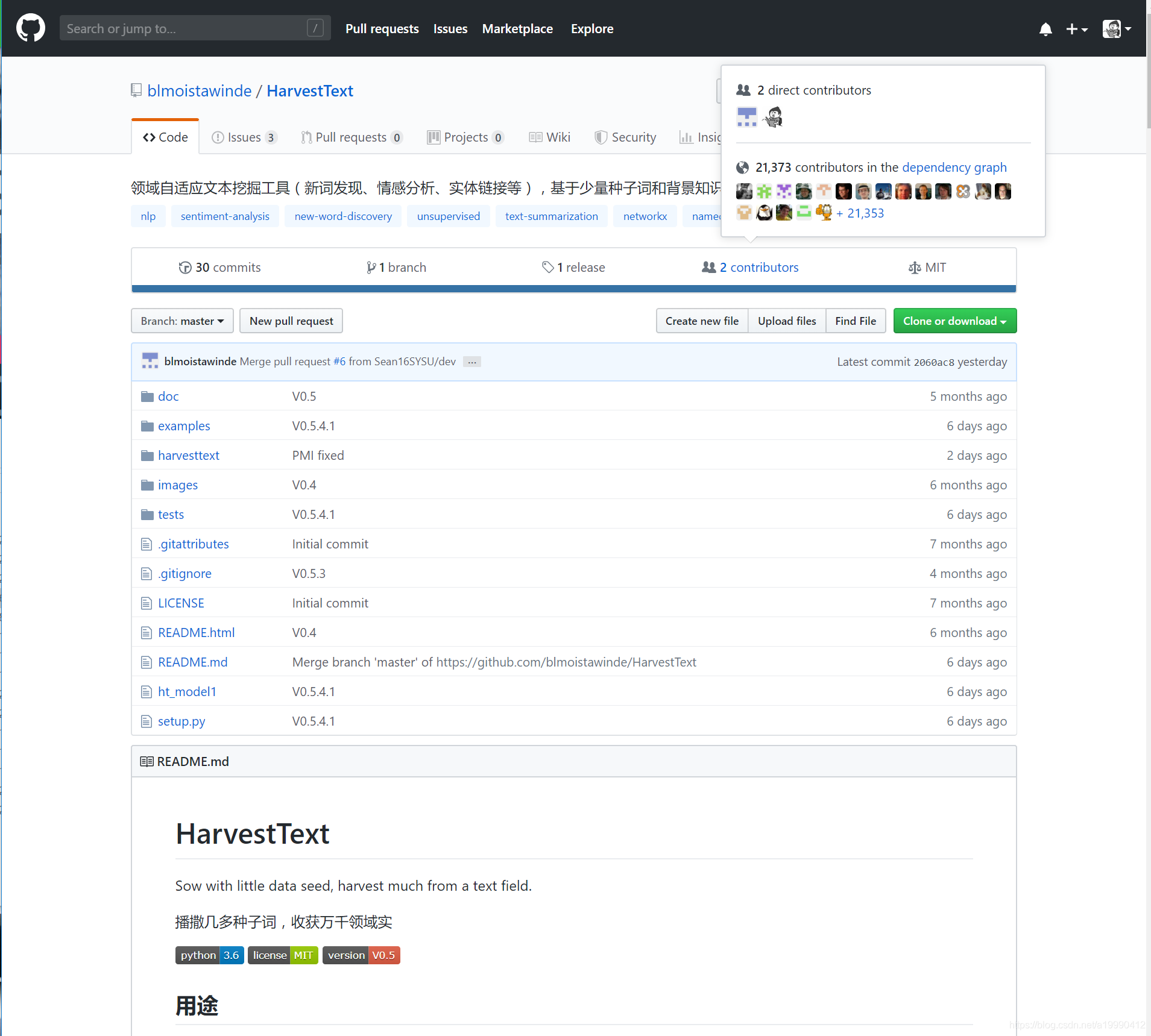The image size is (1151, 1036).
Task: Open the setup.py file
Action: 181,721
